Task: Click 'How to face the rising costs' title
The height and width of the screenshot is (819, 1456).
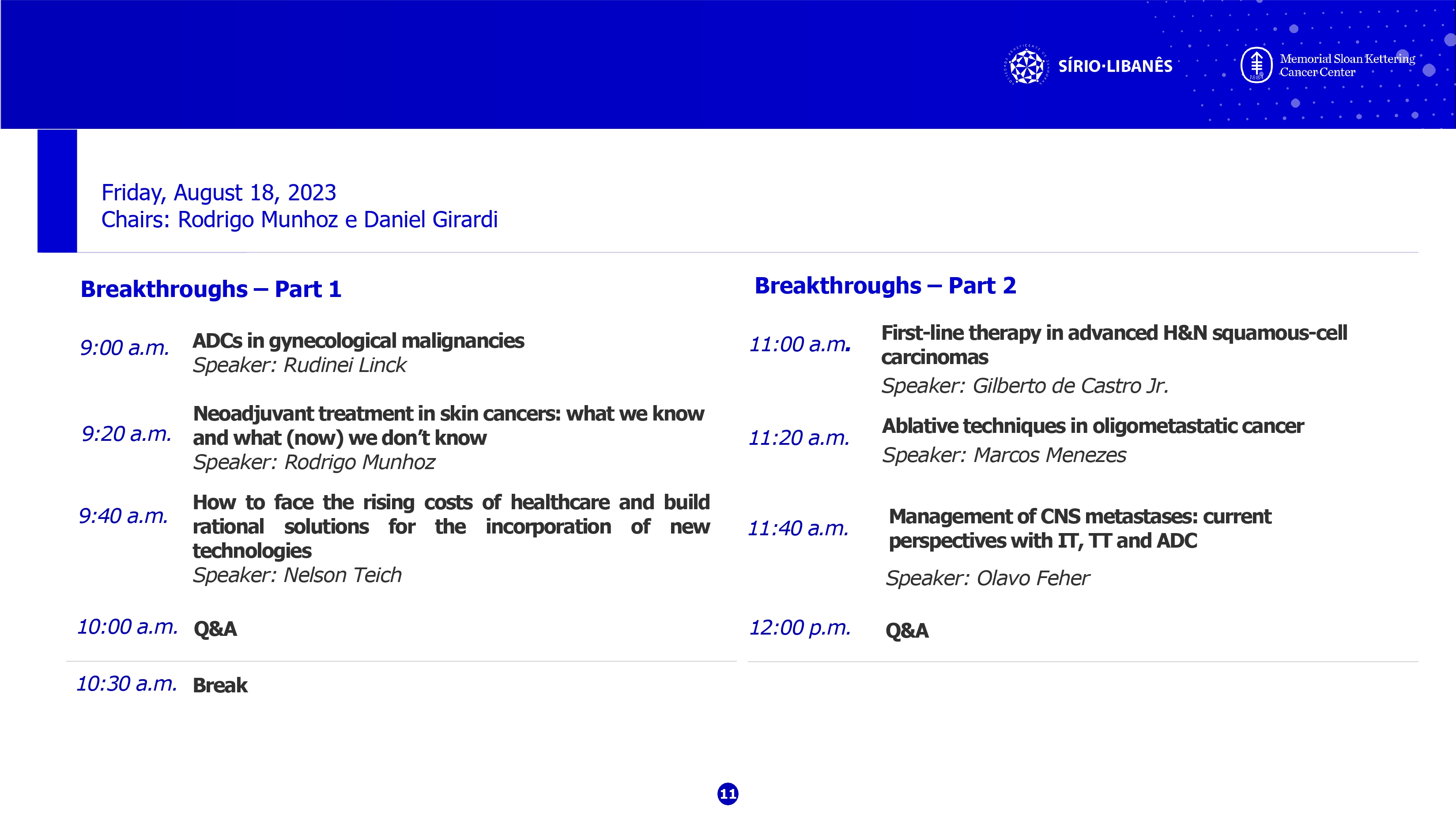Action: click(x=451, y=526)
